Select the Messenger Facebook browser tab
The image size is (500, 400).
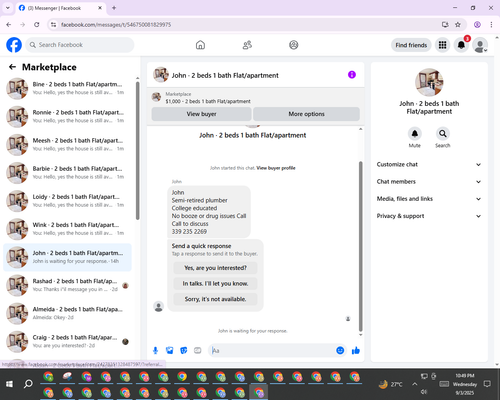point(61,8)
